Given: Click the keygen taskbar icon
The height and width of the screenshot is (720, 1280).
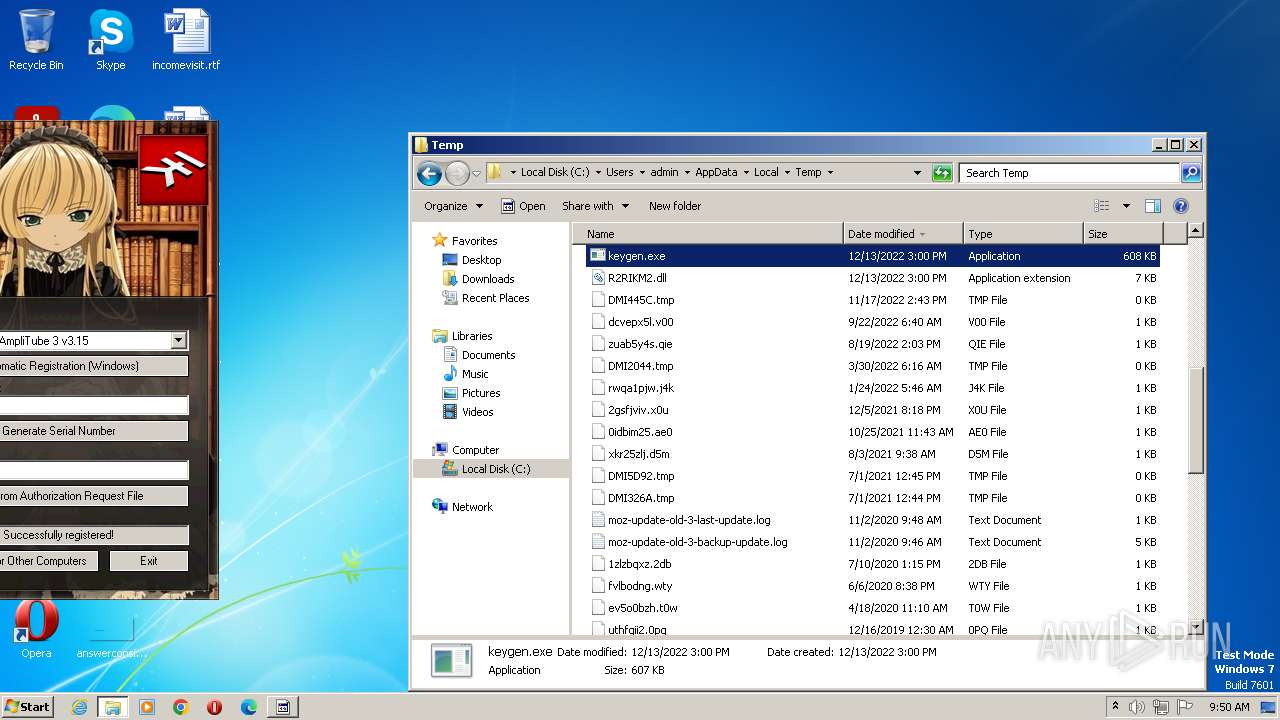Looking at the screenshot, I should tap(283, 707).
